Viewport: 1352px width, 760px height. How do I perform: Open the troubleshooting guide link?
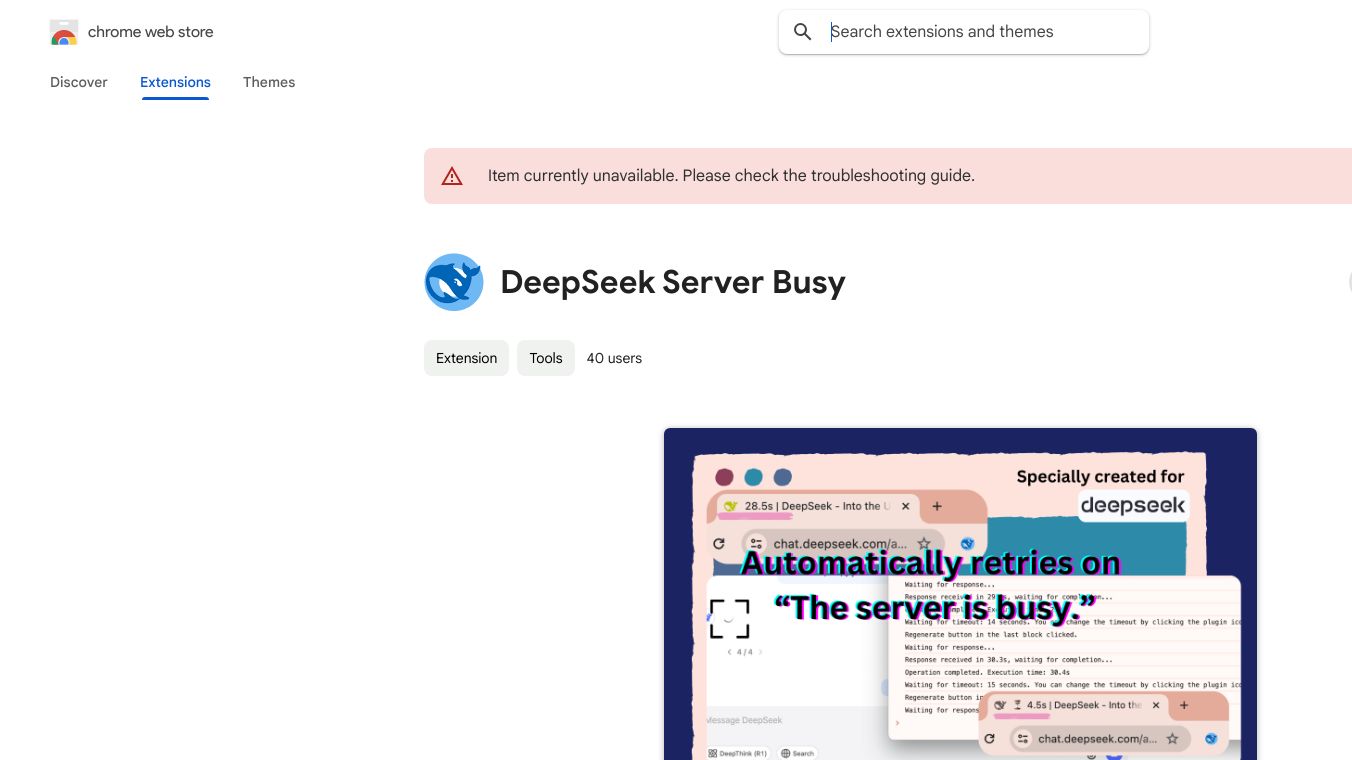coord(892,176)
